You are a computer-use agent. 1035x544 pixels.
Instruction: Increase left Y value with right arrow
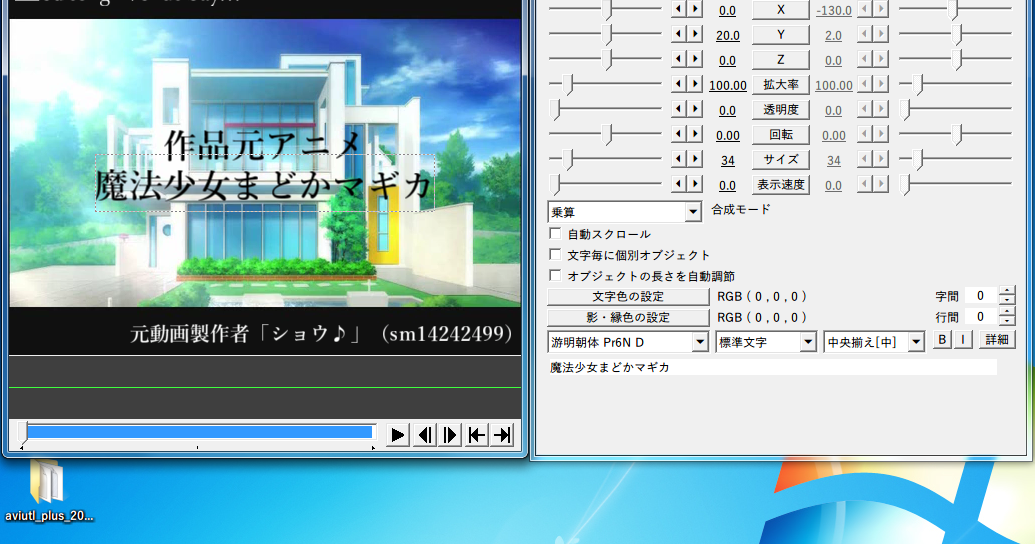coord(694,34)
